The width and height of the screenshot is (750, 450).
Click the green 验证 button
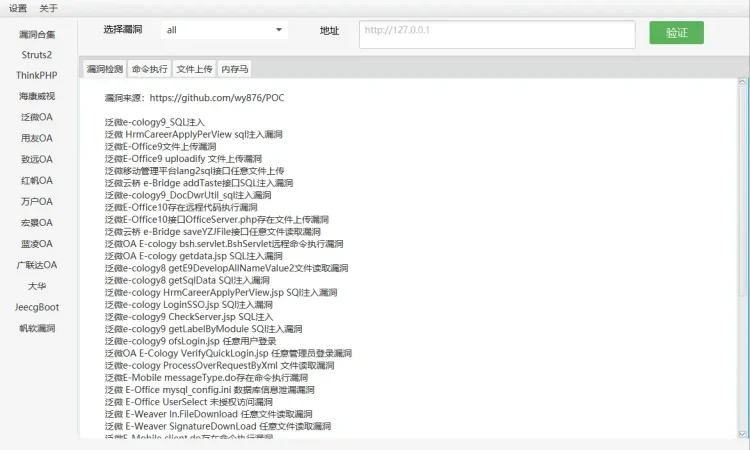pos(676,33)
